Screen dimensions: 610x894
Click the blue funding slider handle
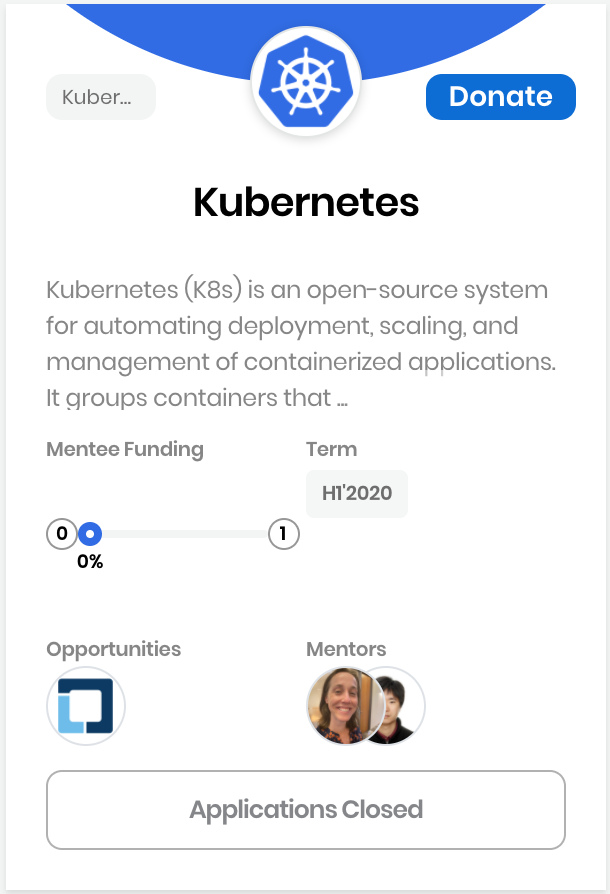pos(90,534)
